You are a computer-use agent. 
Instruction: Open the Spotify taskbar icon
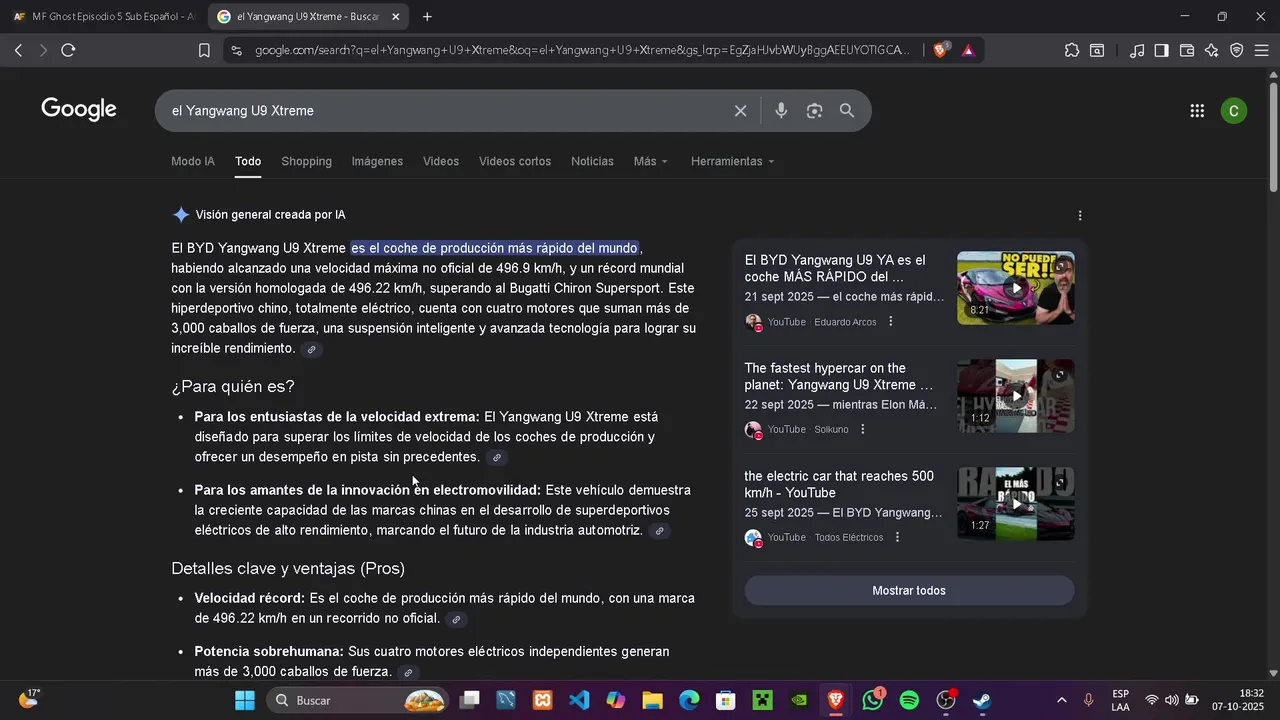pos(909,700)
